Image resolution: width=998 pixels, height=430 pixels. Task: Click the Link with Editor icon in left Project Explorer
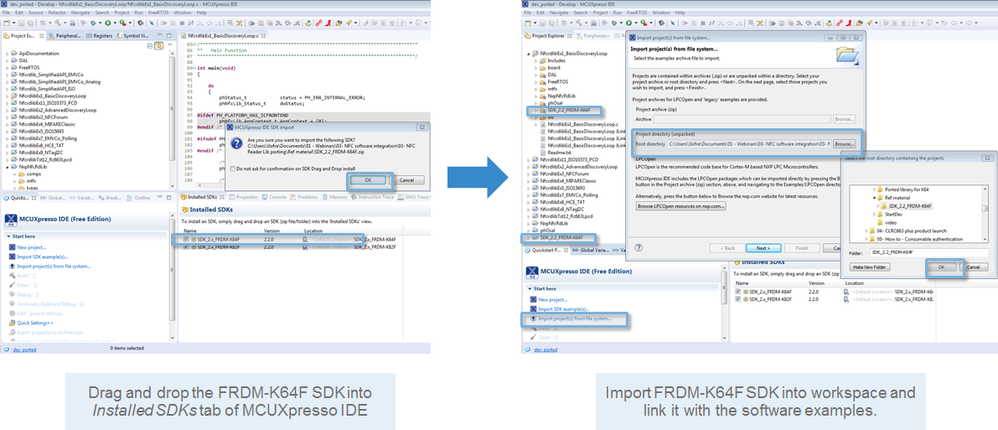point(158,46)
